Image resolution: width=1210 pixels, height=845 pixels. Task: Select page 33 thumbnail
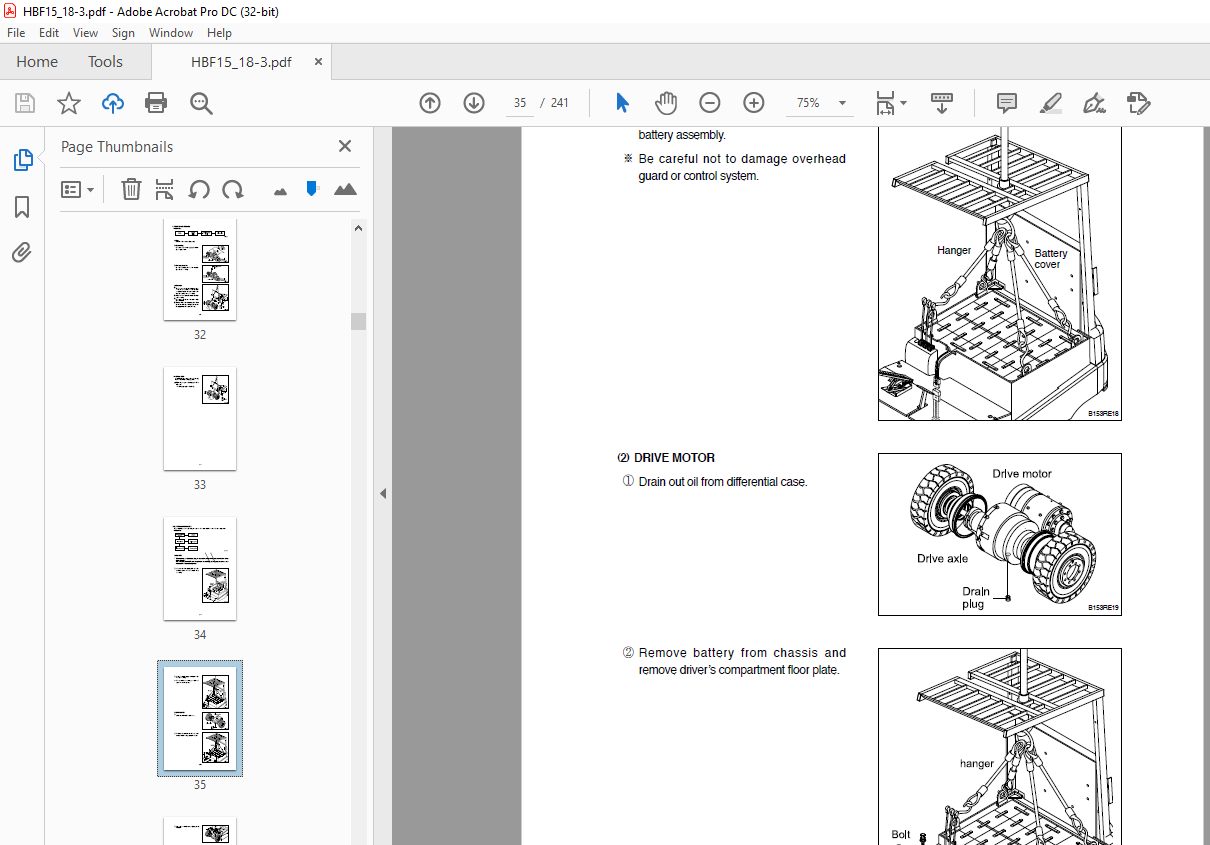200,418
